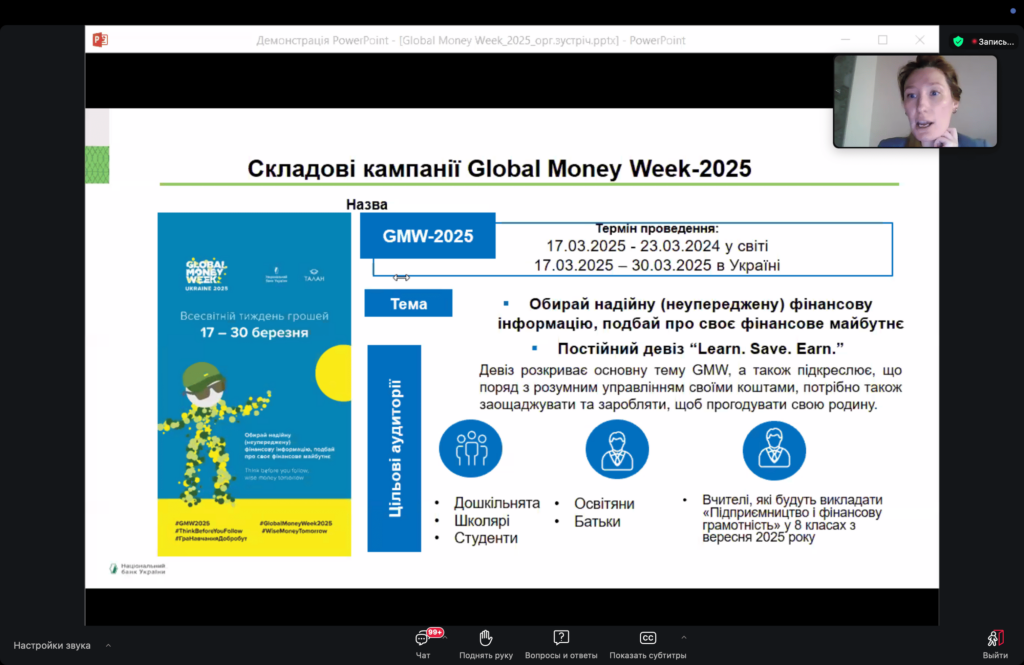The width and height of the screenshot is (1024, 665).
Task: Turn on captions with Показать субтитры
Action: [x=647, y=644]
